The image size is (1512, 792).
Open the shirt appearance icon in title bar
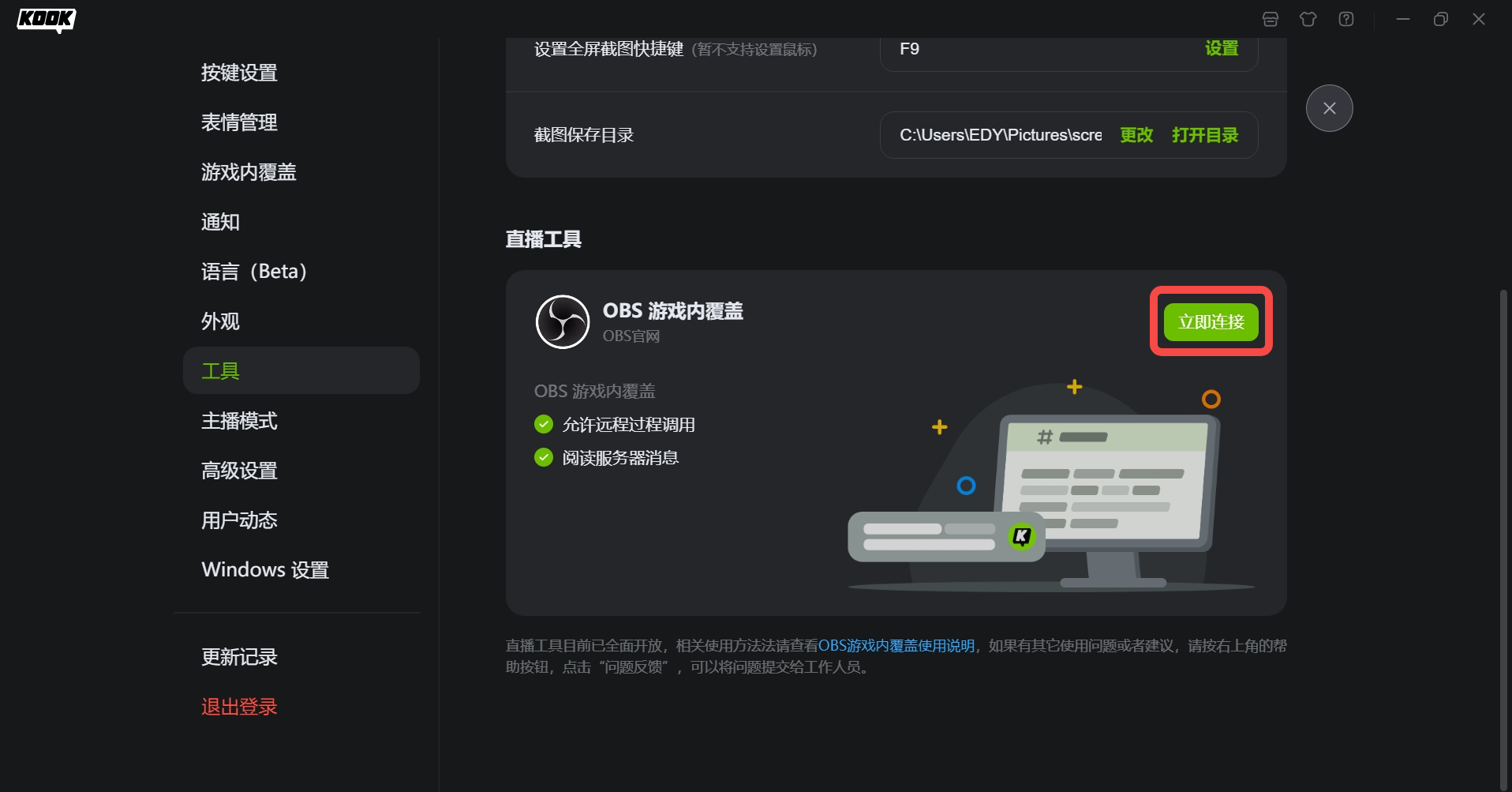click(x=1308, y=19)
